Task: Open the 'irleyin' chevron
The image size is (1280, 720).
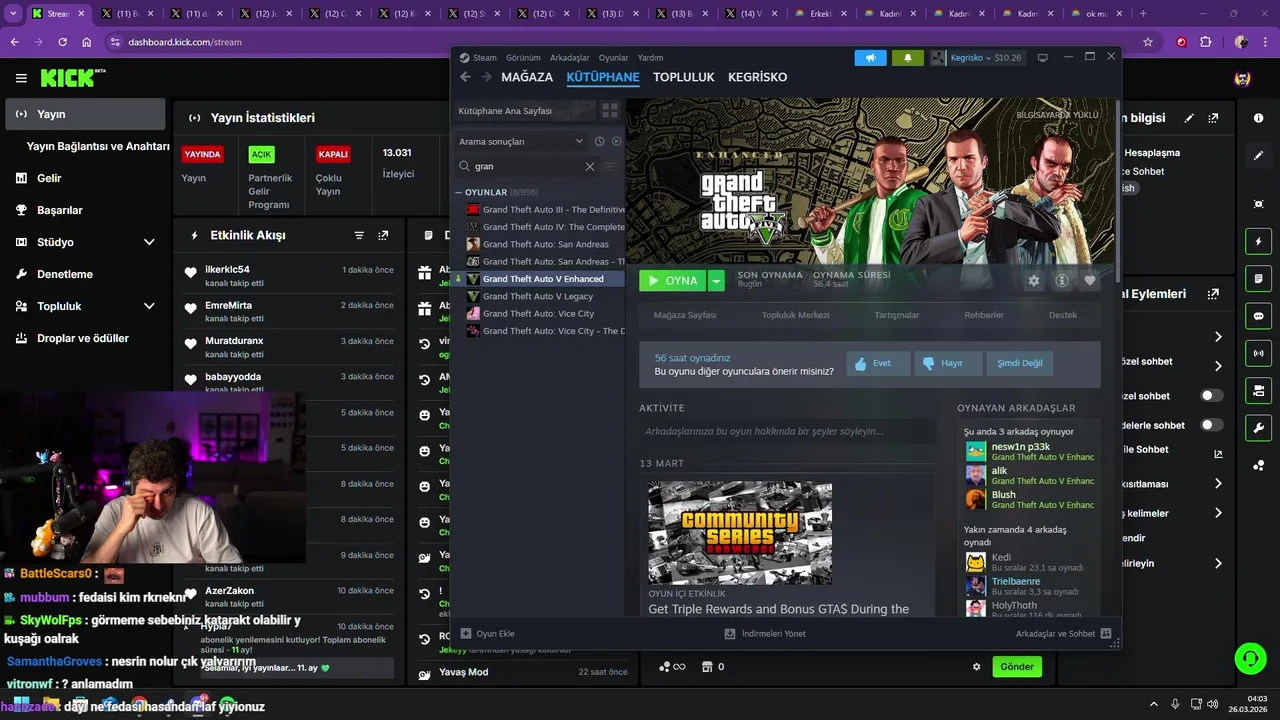Action: click(x=1218, y=564)
